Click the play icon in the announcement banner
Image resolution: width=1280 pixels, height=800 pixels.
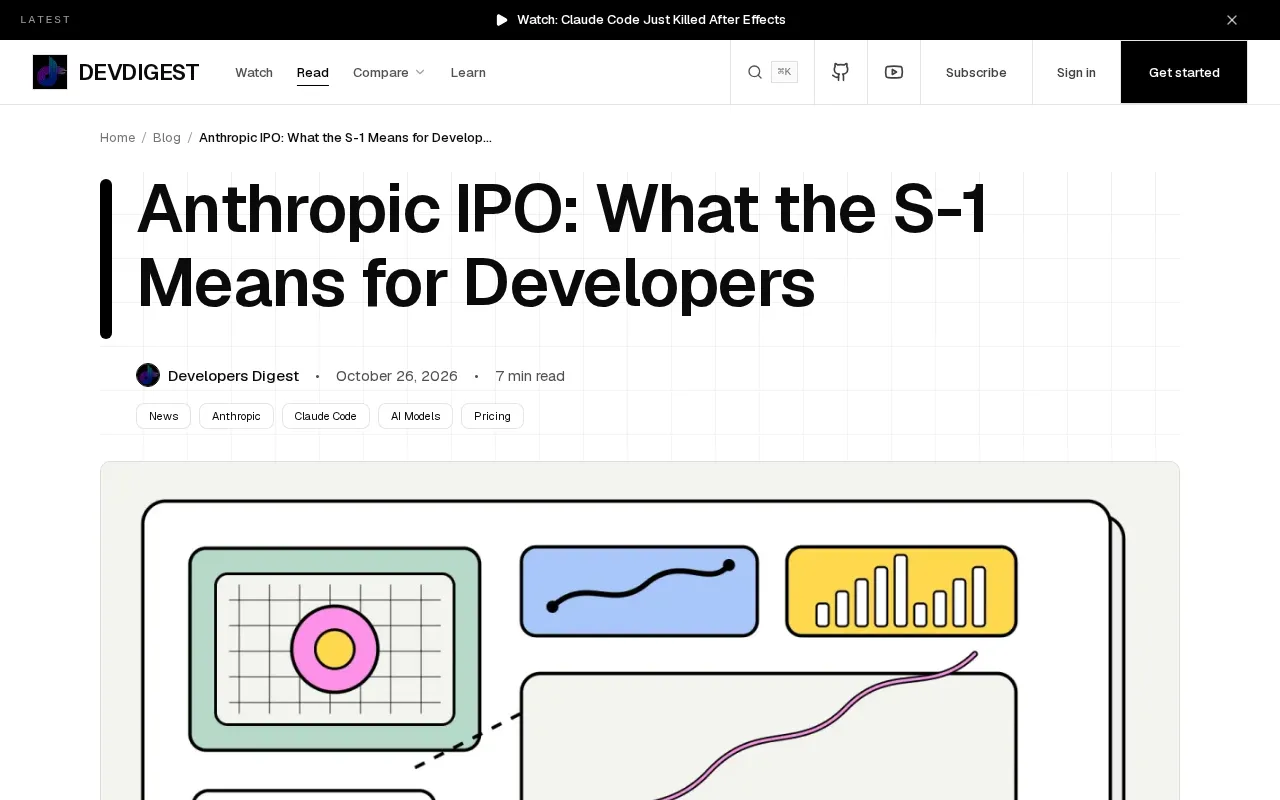point(502,20)
